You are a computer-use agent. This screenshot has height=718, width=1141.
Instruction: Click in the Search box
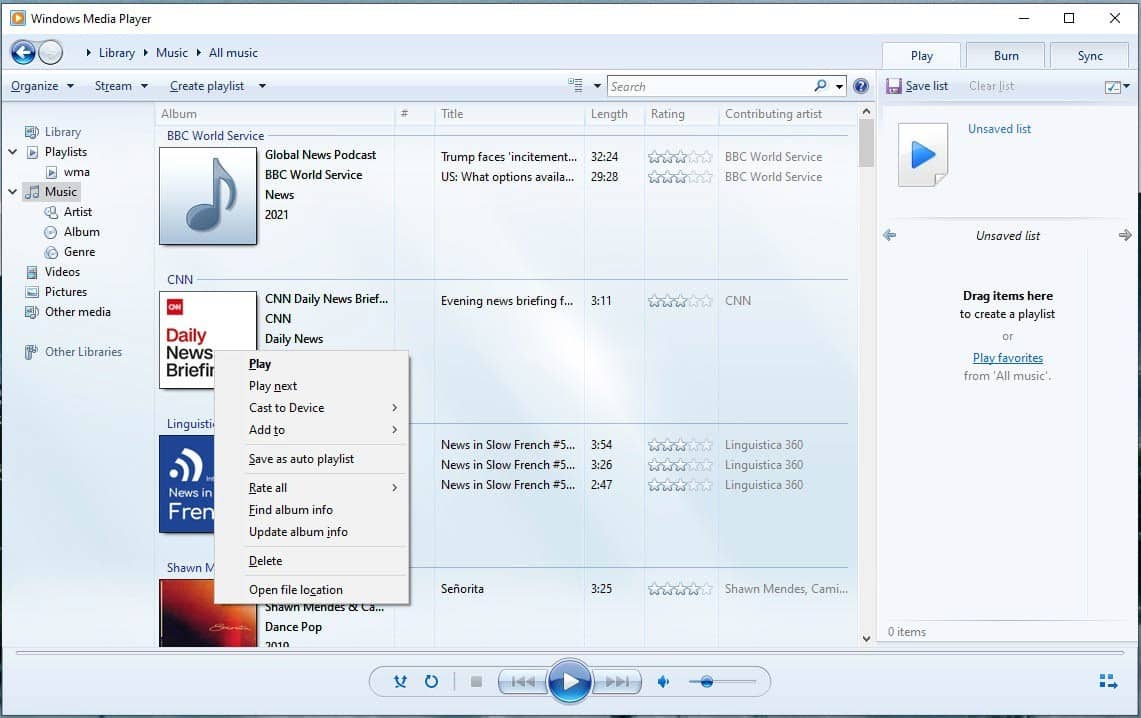709,86
